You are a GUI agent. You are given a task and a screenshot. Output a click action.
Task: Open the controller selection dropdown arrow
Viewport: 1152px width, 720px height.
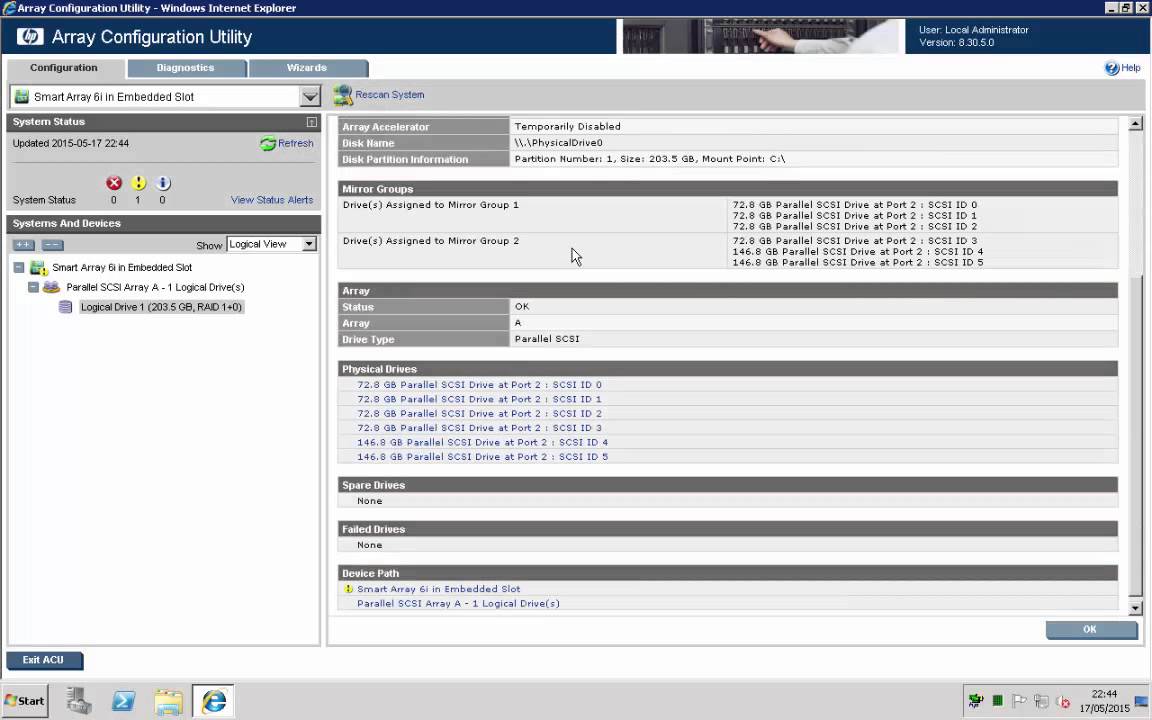[310, 96]
